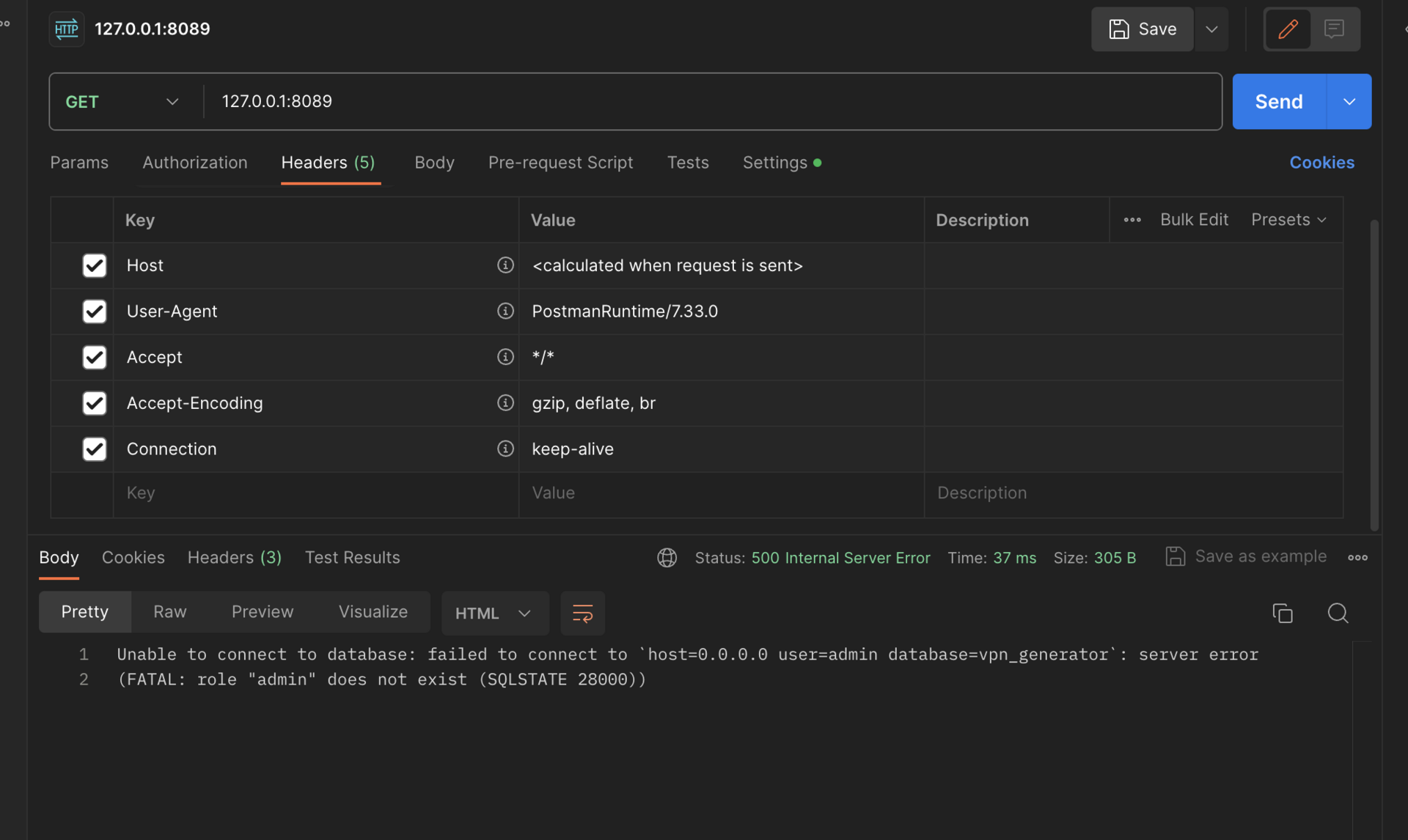Click the empty new header Value field
The image size is (1408, 840).
[x=722, y=493]
